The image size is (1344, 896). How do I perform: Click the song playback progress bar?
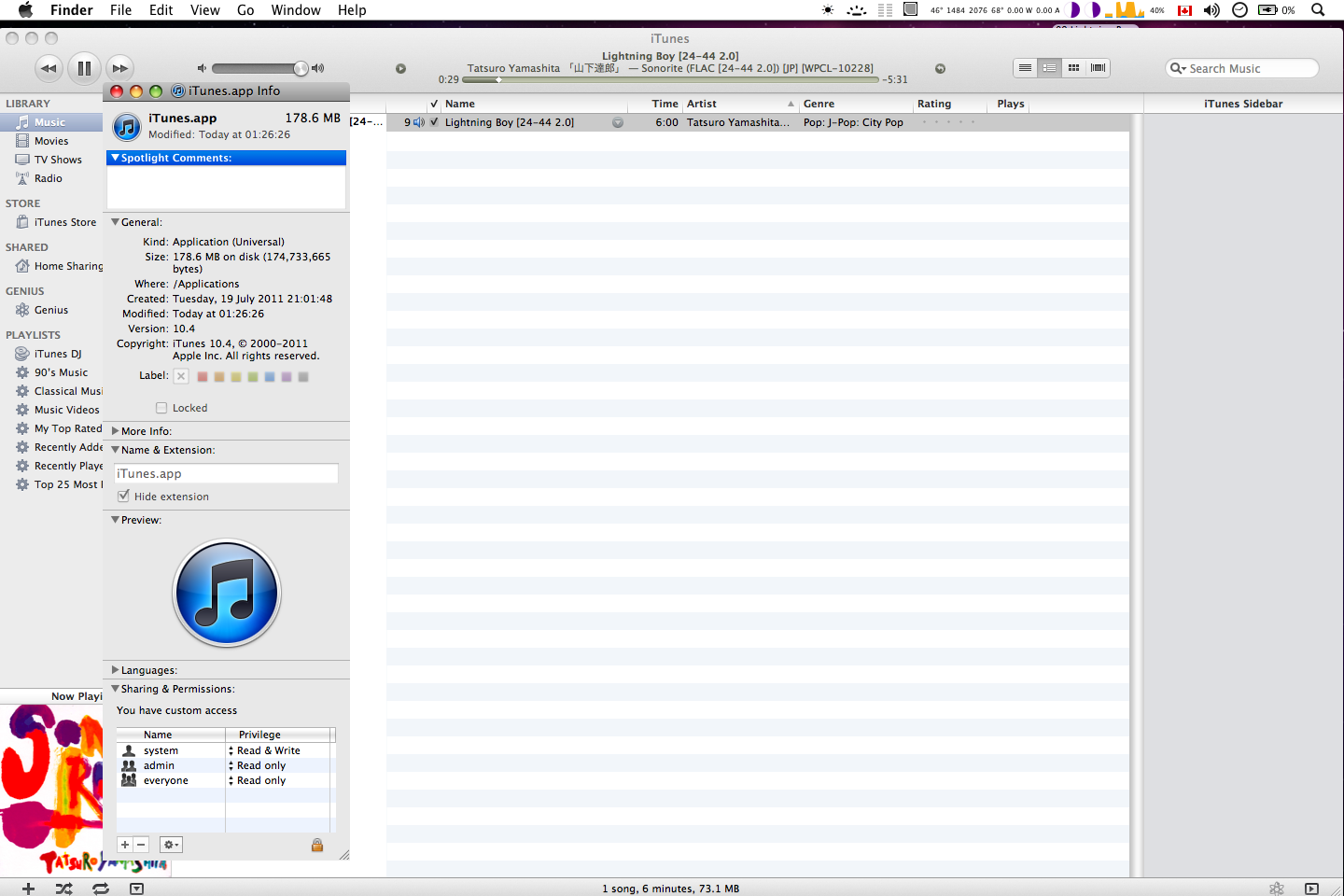point(670,80)
